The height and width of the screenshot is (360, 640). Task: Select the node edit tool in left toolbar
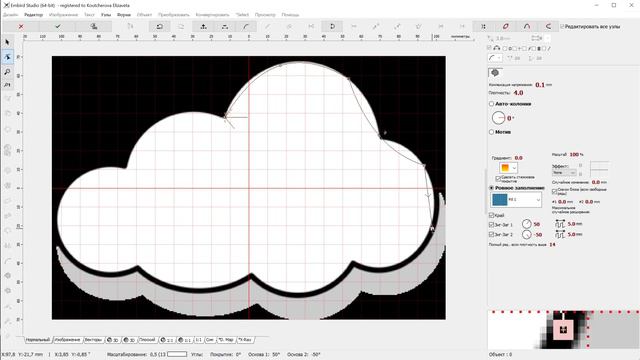(x=7, y=57)
